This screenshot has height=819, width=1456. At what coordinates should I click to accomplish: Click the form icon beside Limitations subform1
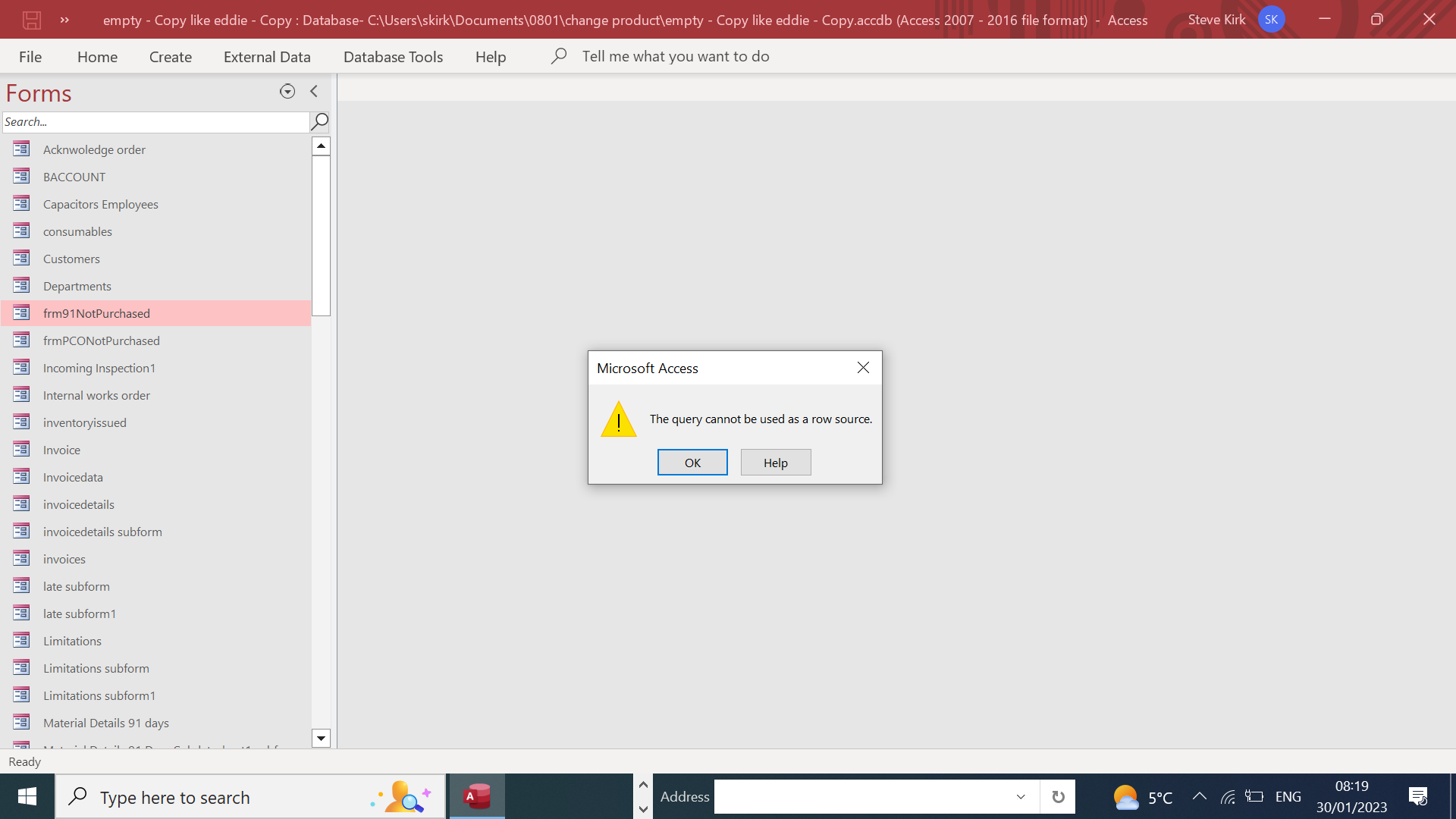[21, 695]
